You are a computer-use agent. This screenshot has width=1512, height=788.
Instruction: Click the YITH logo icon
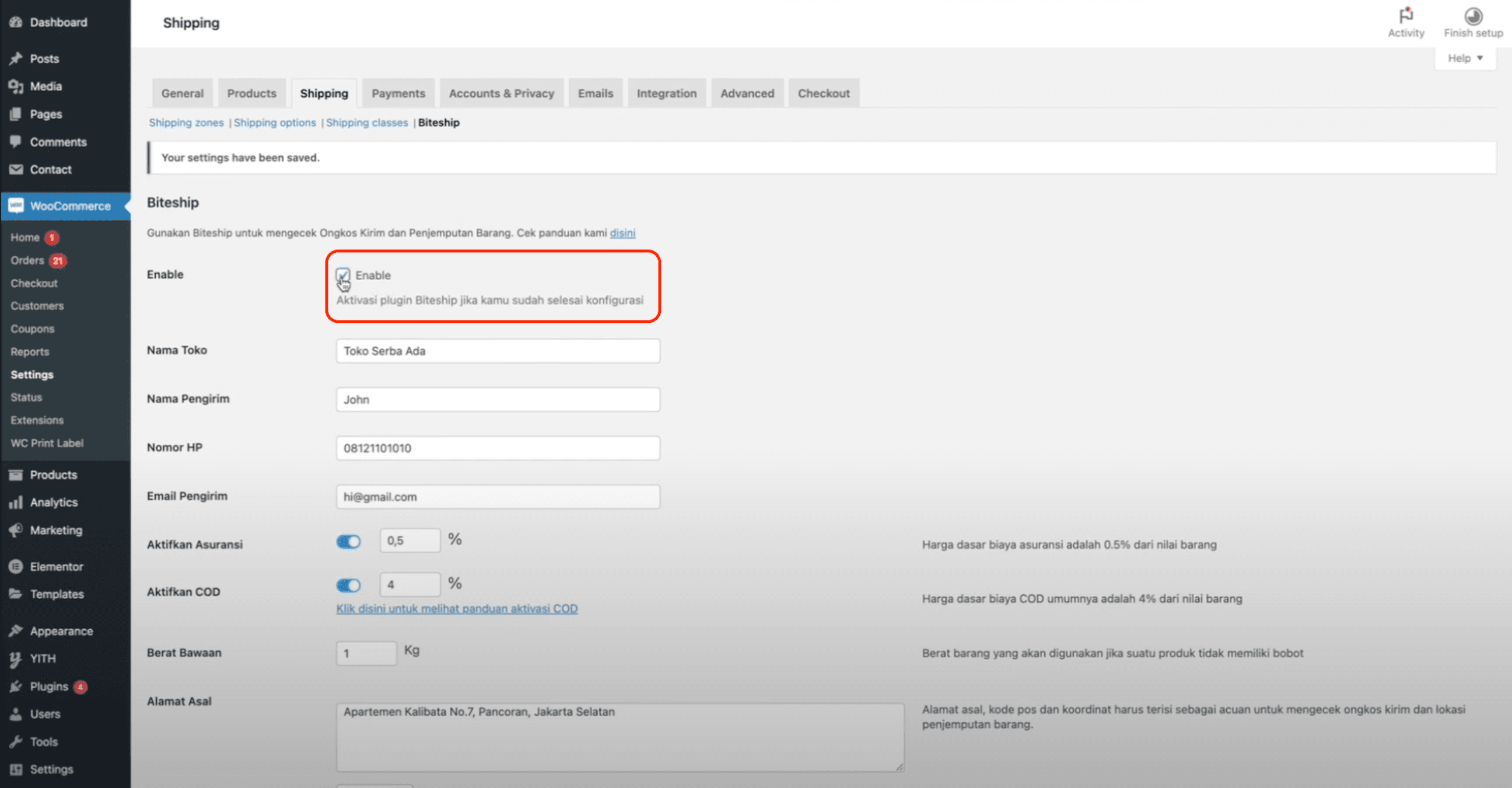(x=16, y=659)
